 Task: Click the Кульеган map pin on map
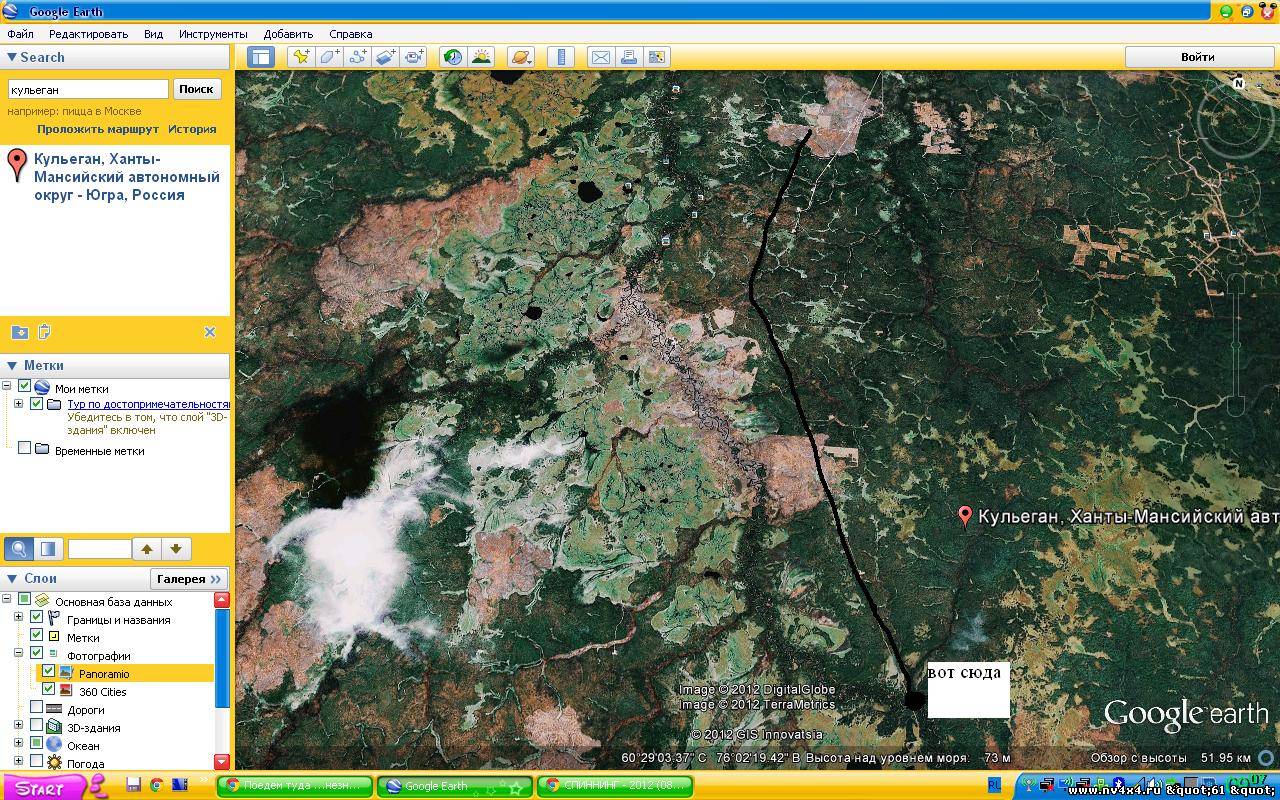(x=965, y=516)
